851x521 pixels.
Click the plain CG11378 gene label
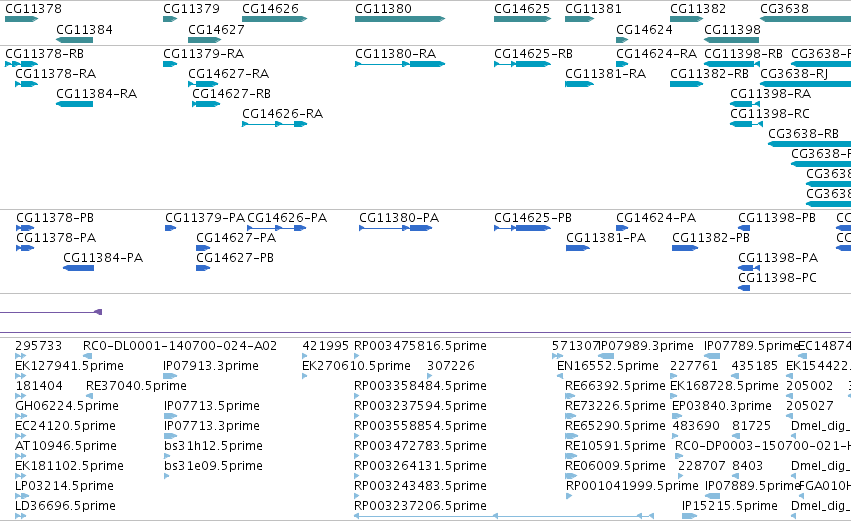34,9
